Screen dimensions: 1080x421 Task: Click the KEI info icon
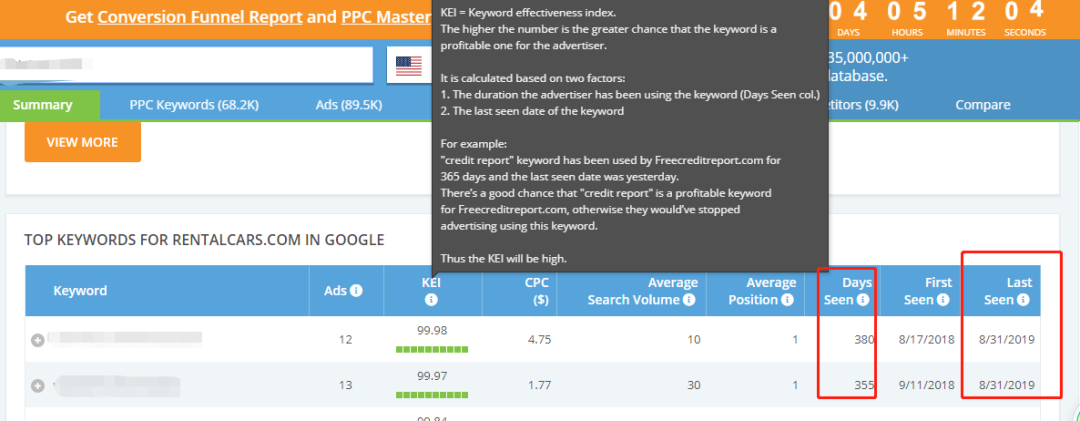[x=431, y=300]
